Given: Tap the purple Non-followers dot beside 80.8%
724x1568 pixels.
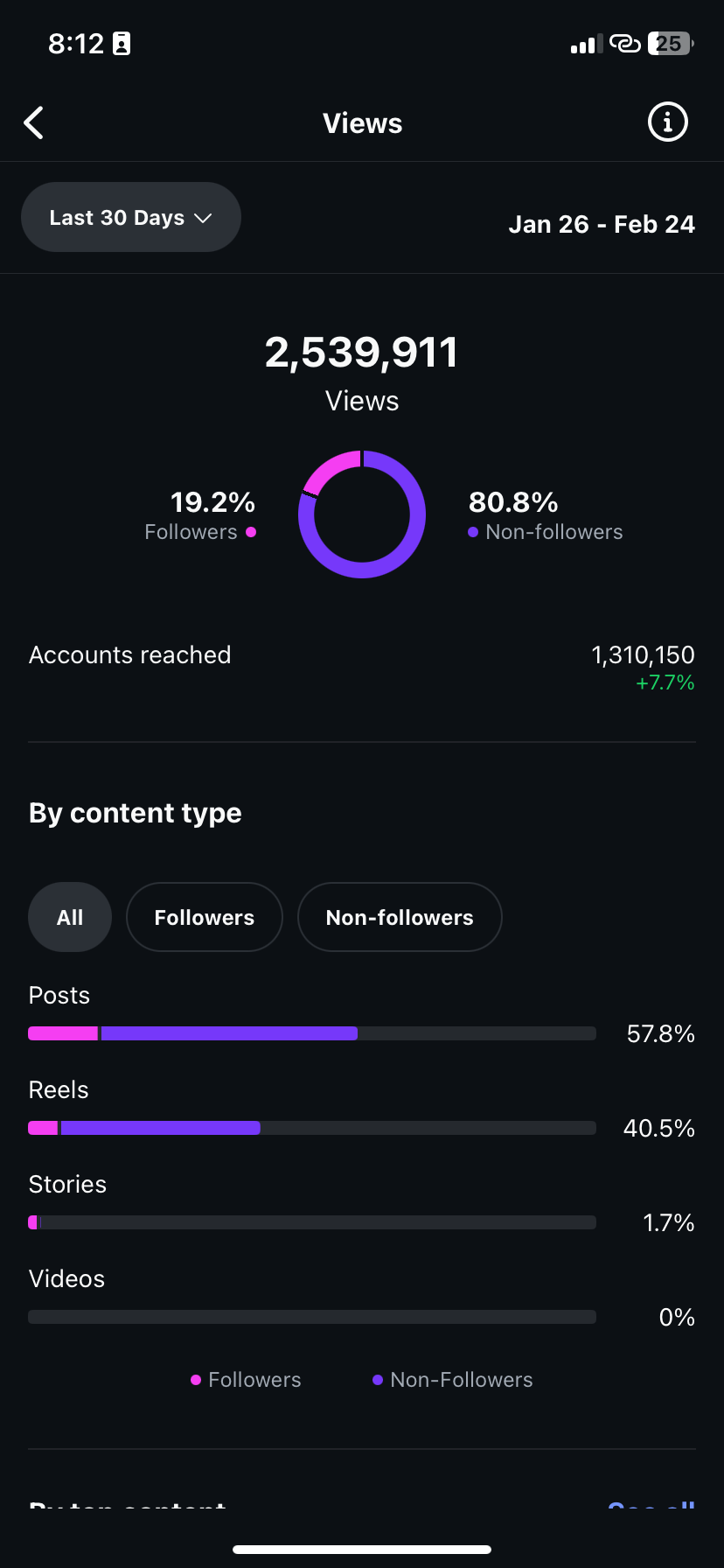Looking at the screenshot, I should (x=473, y=532).
